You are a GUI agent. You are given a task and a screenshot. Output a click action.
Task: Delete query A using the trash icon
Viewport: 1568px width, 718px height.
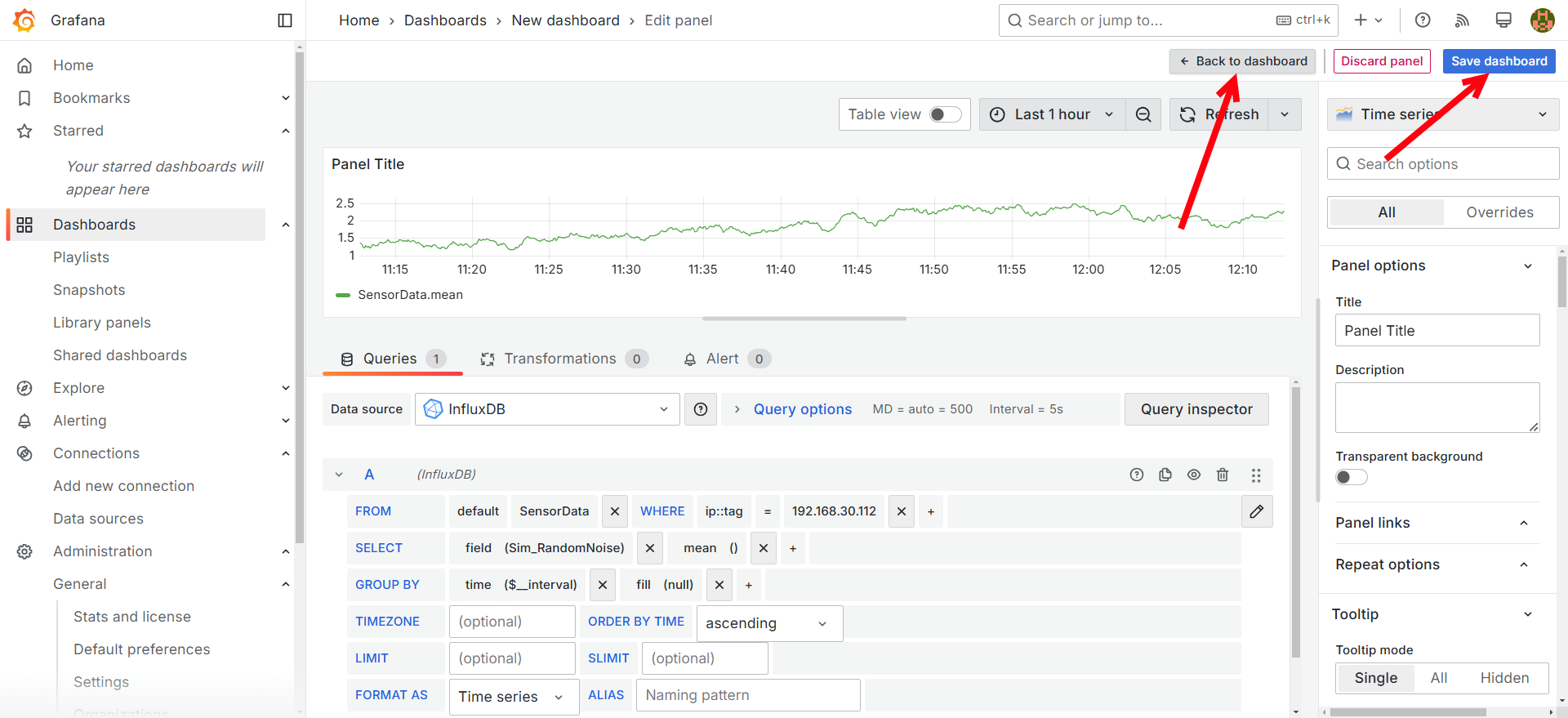[x=1223, y=475]
